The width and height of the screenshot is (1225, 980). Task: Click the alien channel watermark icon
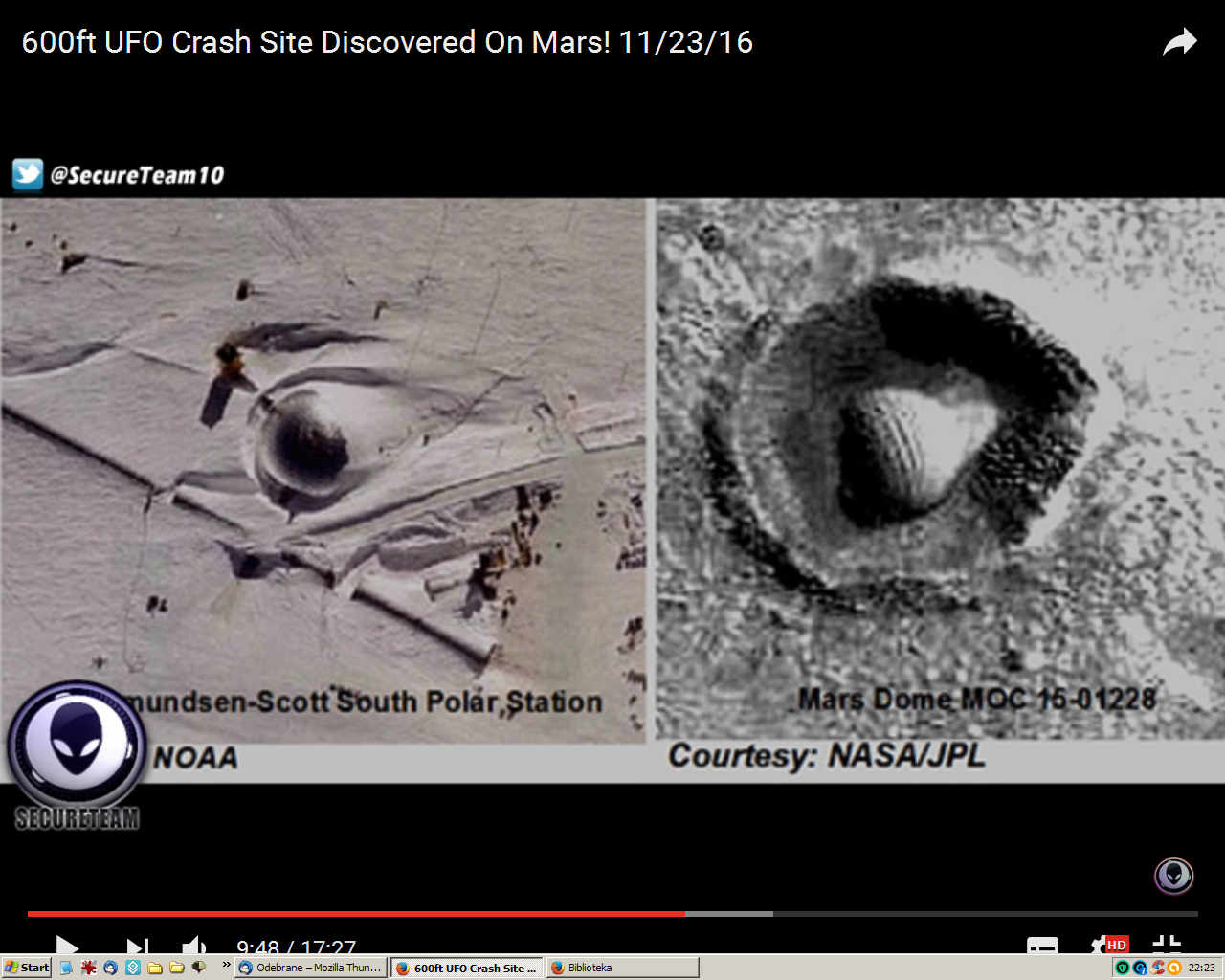(x=1173, y=876)
